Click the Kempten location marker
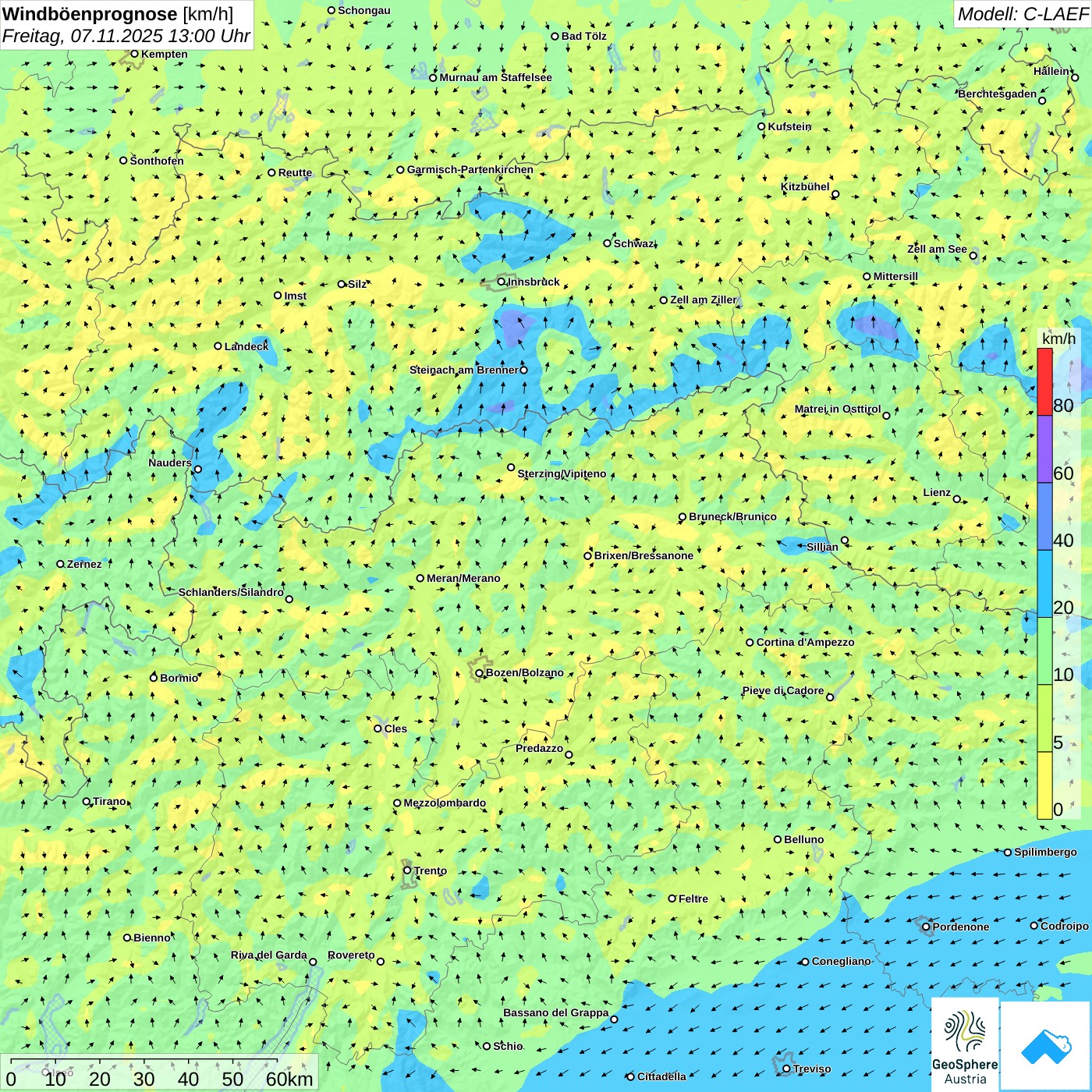1092x1092 pixels. [135, 54]
